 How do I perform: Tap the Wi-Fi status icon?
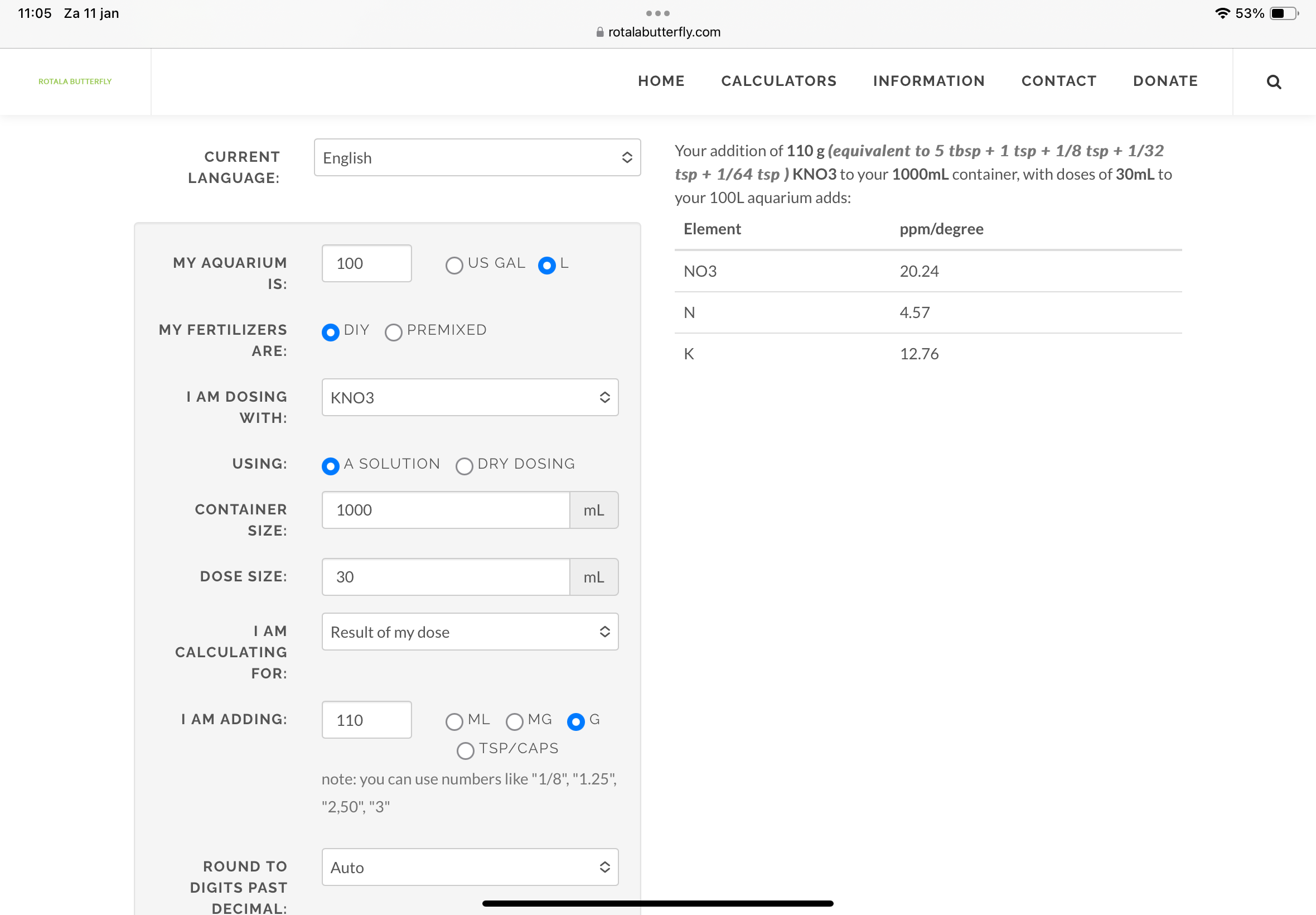[1222, 13]
